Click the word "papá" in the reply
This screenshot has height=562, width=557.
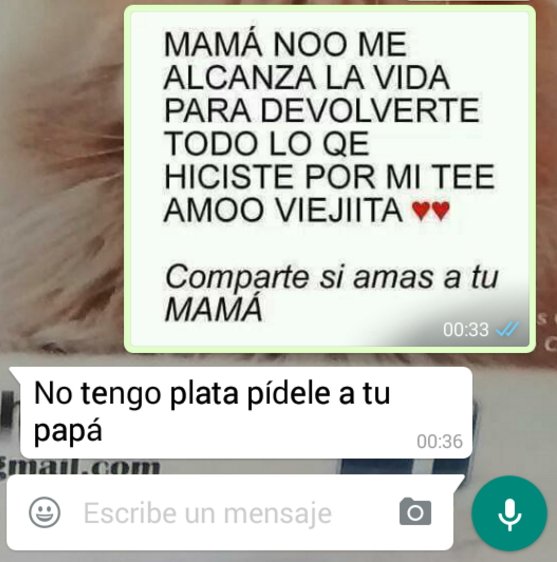pos(68,431)
